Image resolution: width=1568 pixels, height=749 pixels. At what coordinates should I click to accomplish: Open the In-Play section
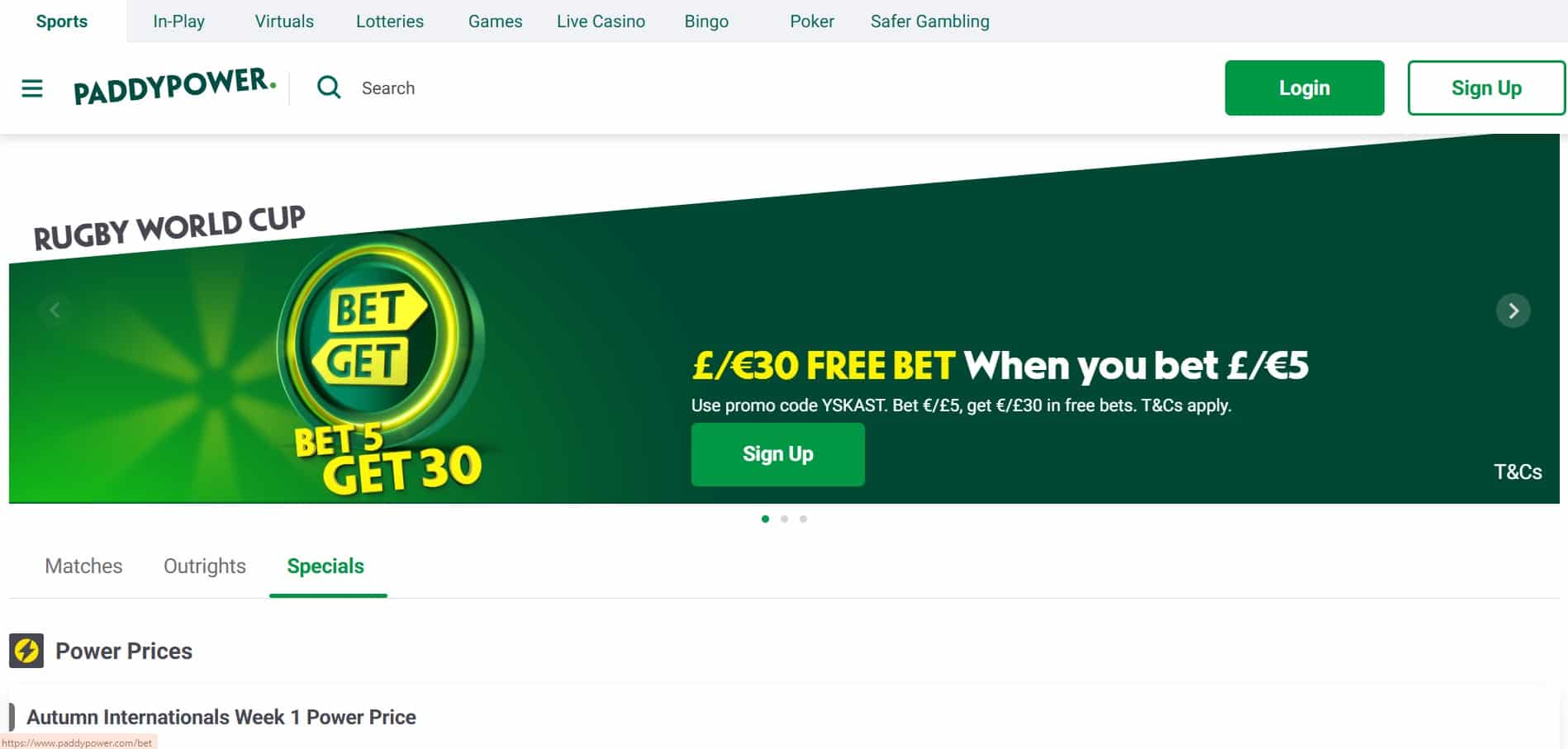tap(178, 21)
